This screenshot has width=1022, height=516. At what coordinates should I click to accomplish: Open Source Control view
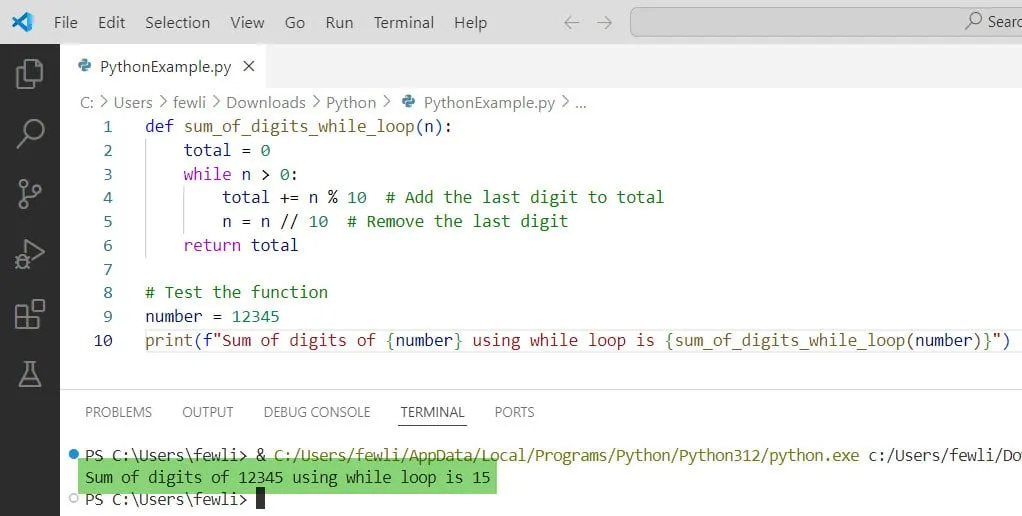[x=30, y=193]
